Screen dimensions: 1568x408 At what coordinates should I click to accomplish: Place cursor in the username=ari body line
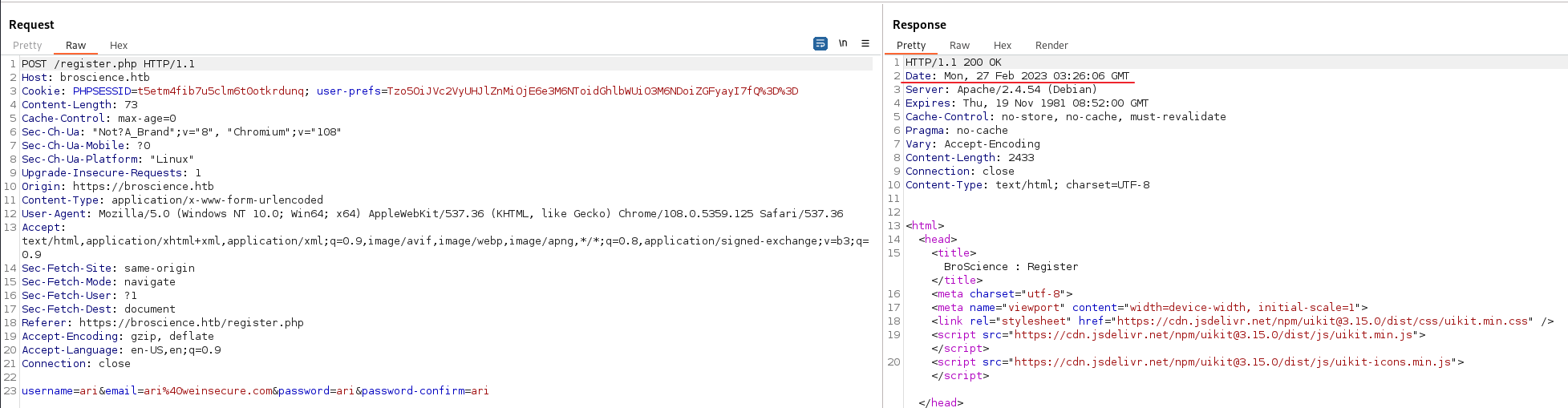tap(255, 391)
